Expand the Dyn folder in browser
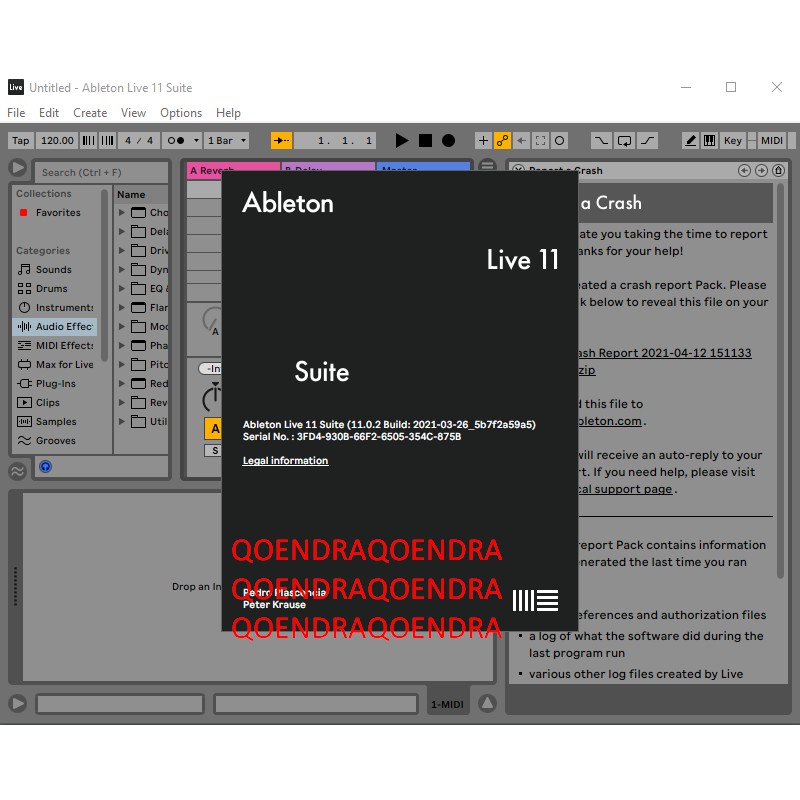This screenshot has width=800, height=800. coord(121,269)
